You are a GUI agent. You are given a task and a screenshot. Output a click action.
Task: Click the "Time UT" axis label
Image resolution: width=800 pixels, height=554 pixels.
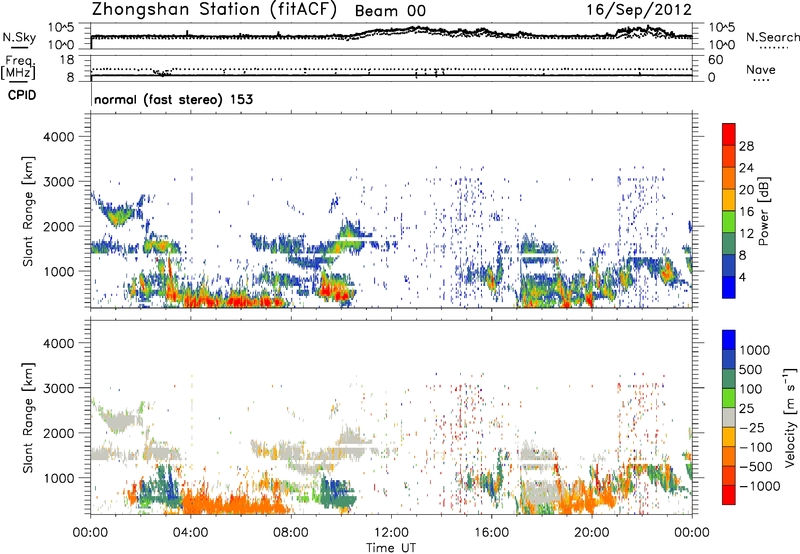click(x=391, y=548)
